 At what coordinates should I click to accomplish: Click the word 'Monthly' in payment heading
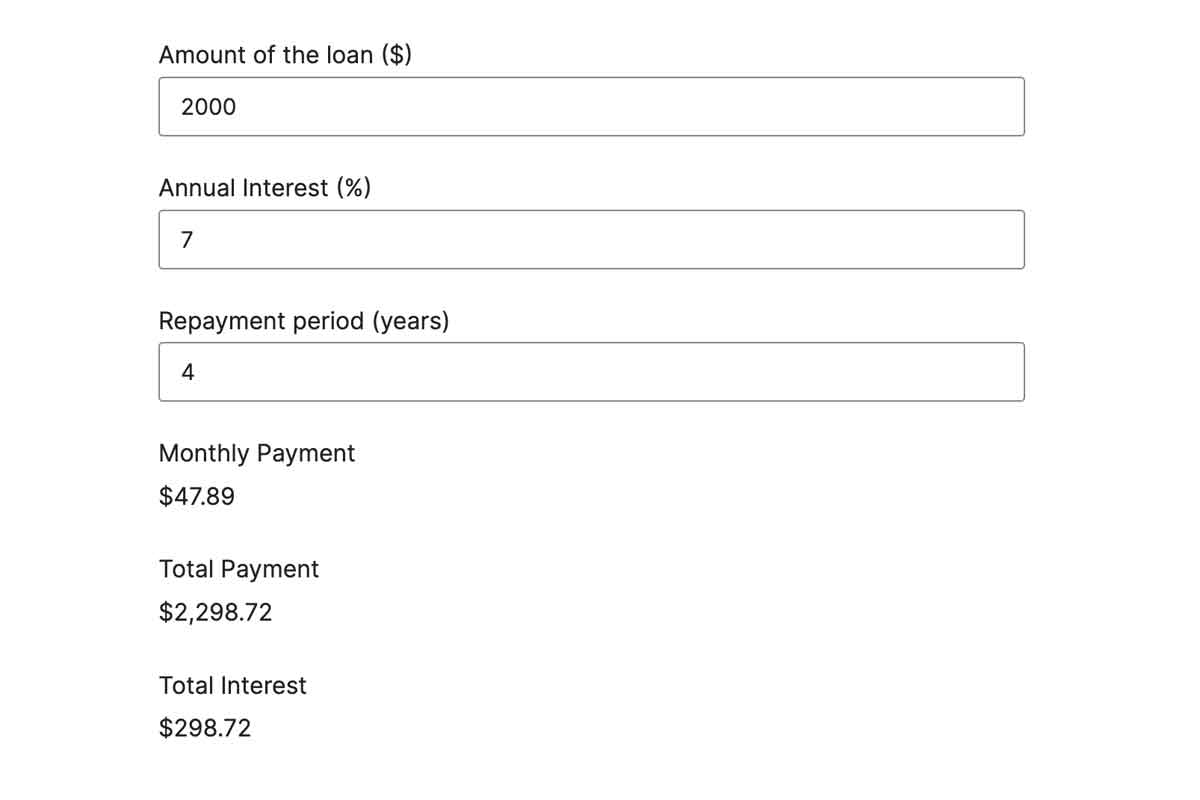coord(205,454)
